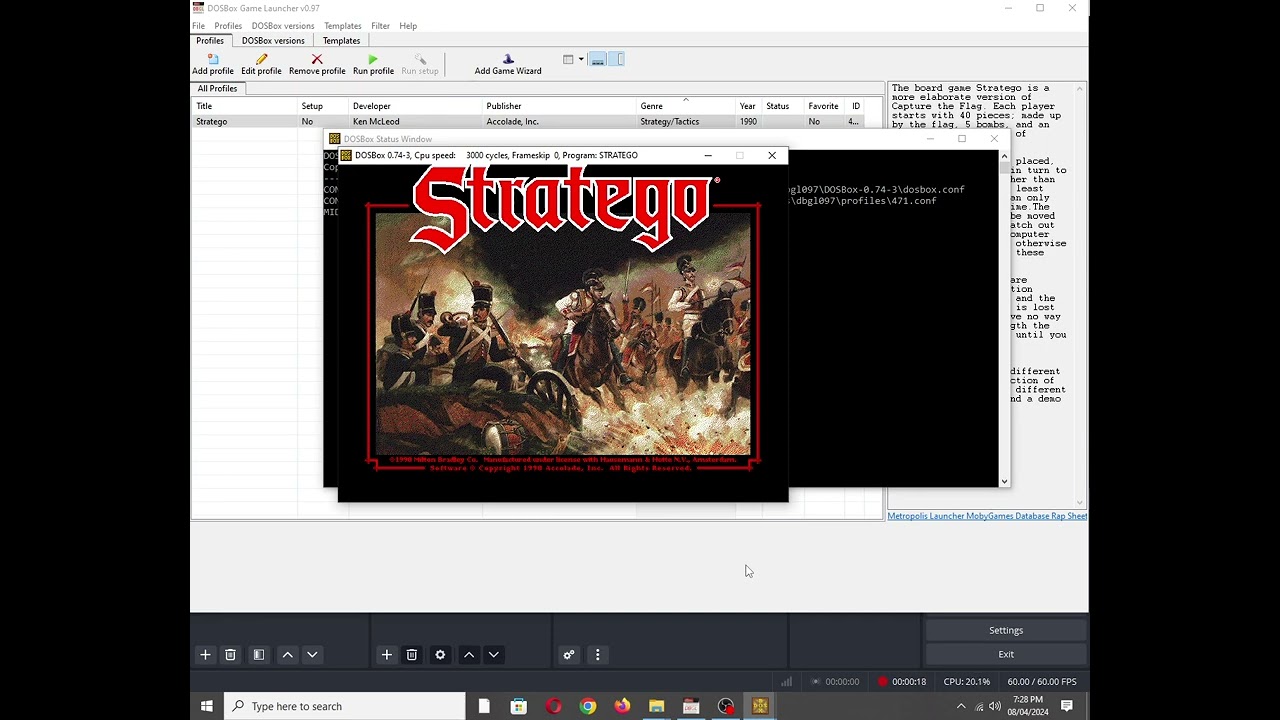Image resolution: width=1280 pixels, height=720 pixels.
Task: Click the second OBS plus add icon
Action: (x=387, y=655)
